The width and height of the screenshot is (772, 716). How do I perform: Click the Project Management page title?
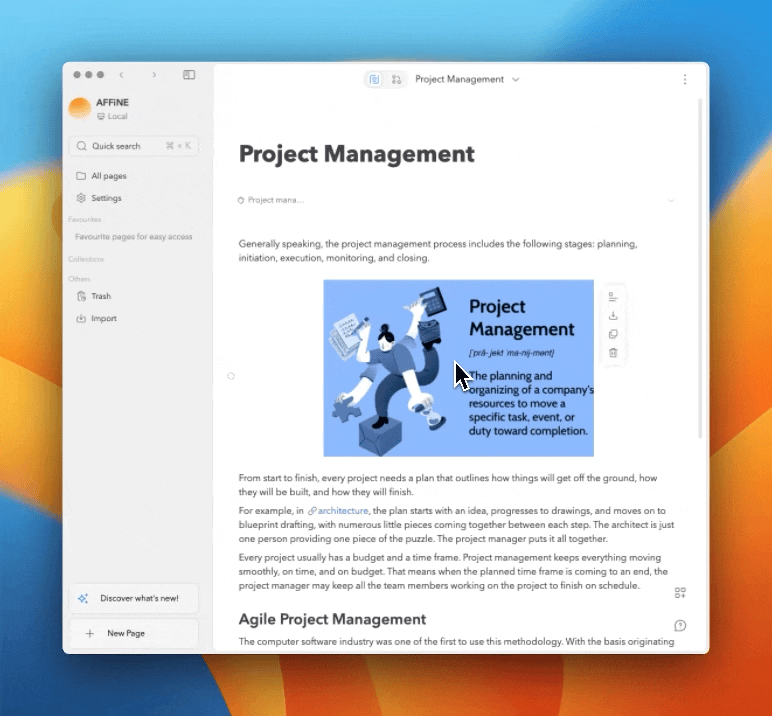(356, 154)
